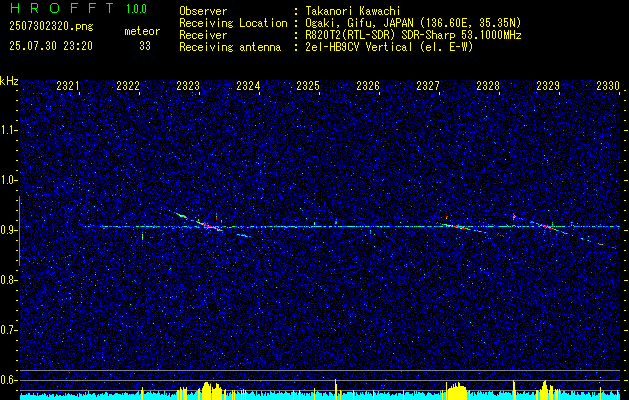Click the 2330 time marker
This screenshot has width=629, height=400.
tap(608, 86)
